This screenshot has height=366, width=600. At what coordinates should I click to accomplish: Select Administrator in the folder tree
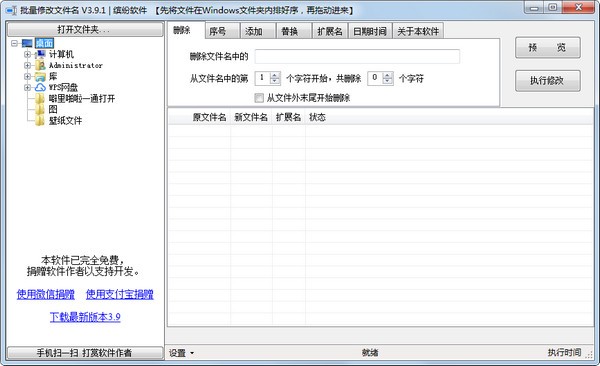(76, 65)
